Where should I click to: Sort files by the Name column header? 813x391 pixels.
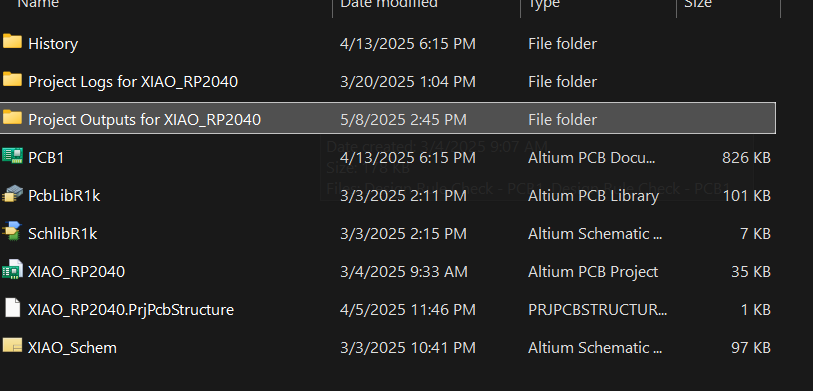(x=38, y=4)
